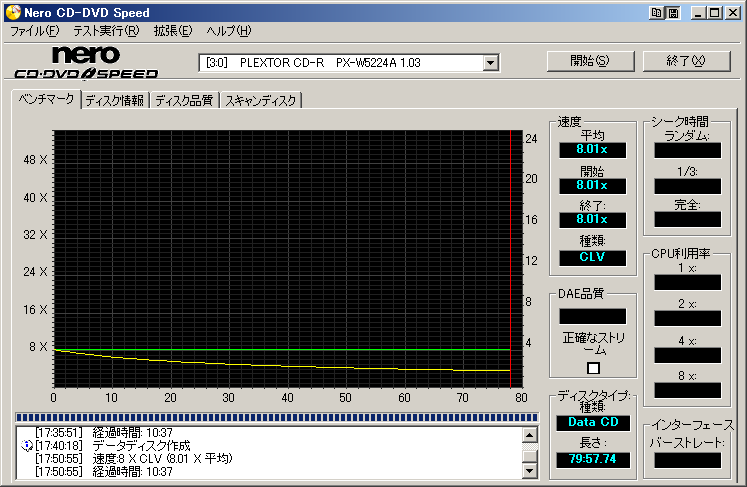747x487 pixels.
Task: Click the info icon beside データディスク作成 log entry
Action: [27, 445]
